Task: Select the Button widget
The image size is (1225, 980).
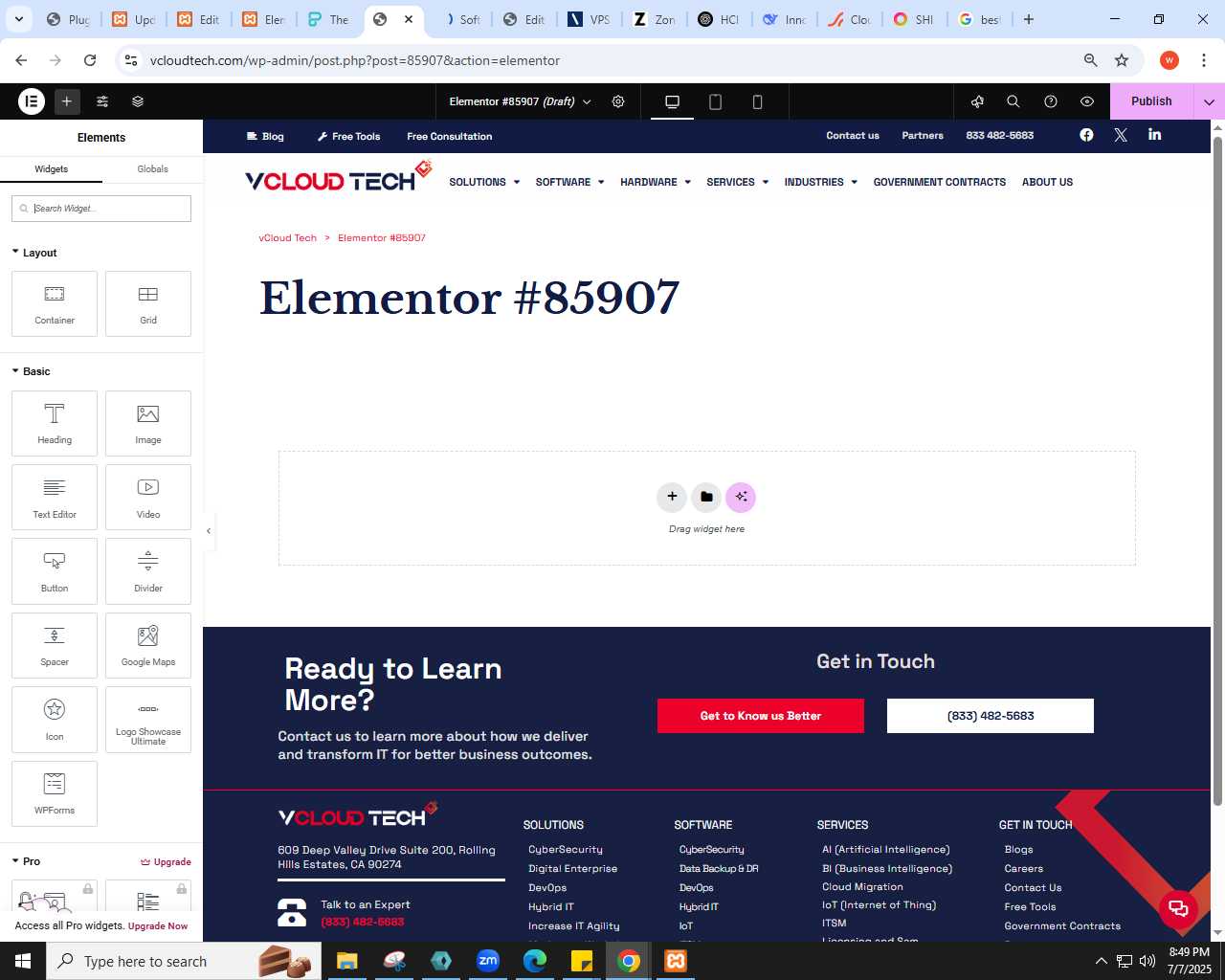Action: 55,570
